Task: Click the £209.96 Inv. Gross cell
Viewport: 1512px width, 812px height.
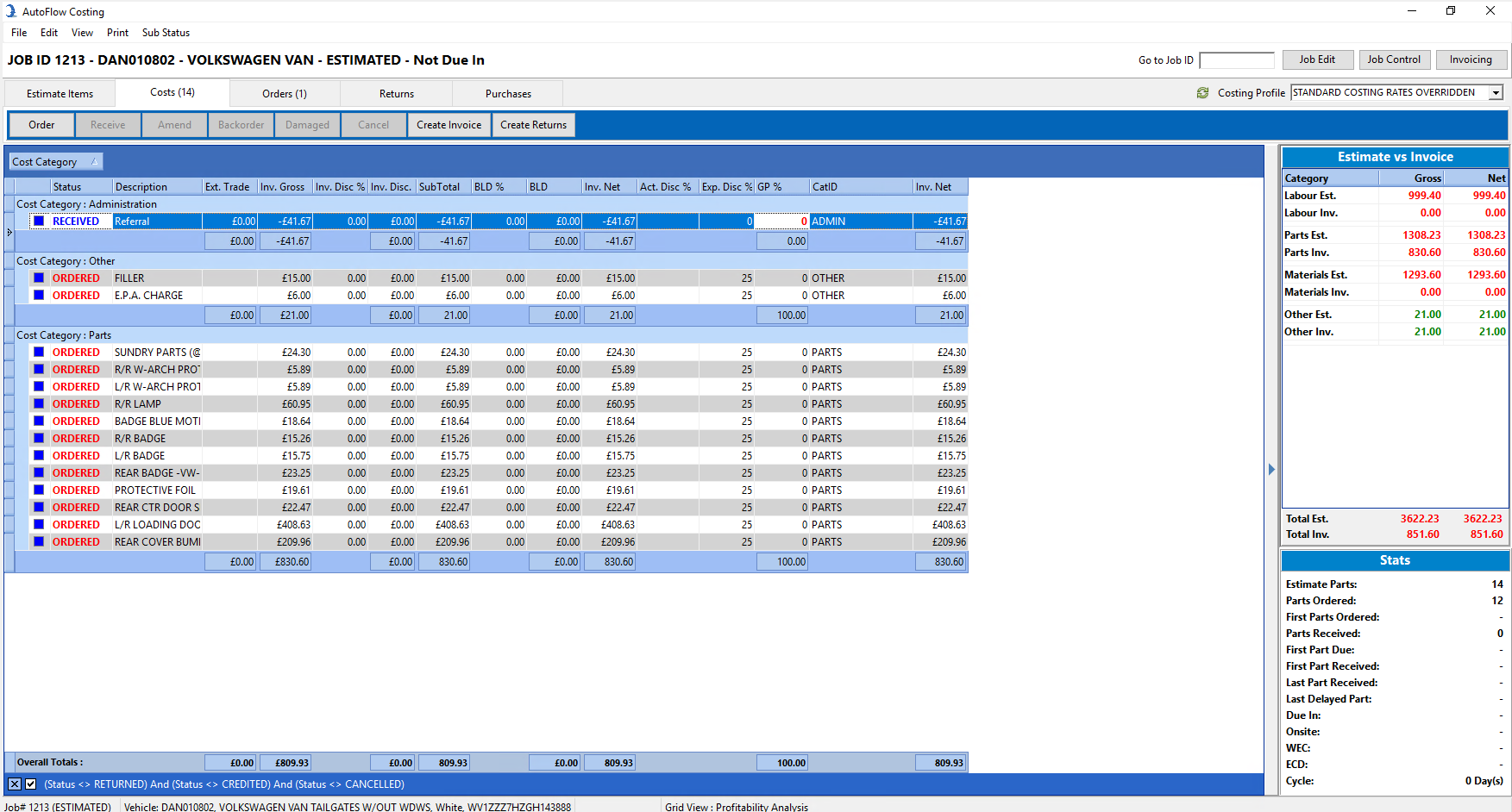Action: pos(285,542)
